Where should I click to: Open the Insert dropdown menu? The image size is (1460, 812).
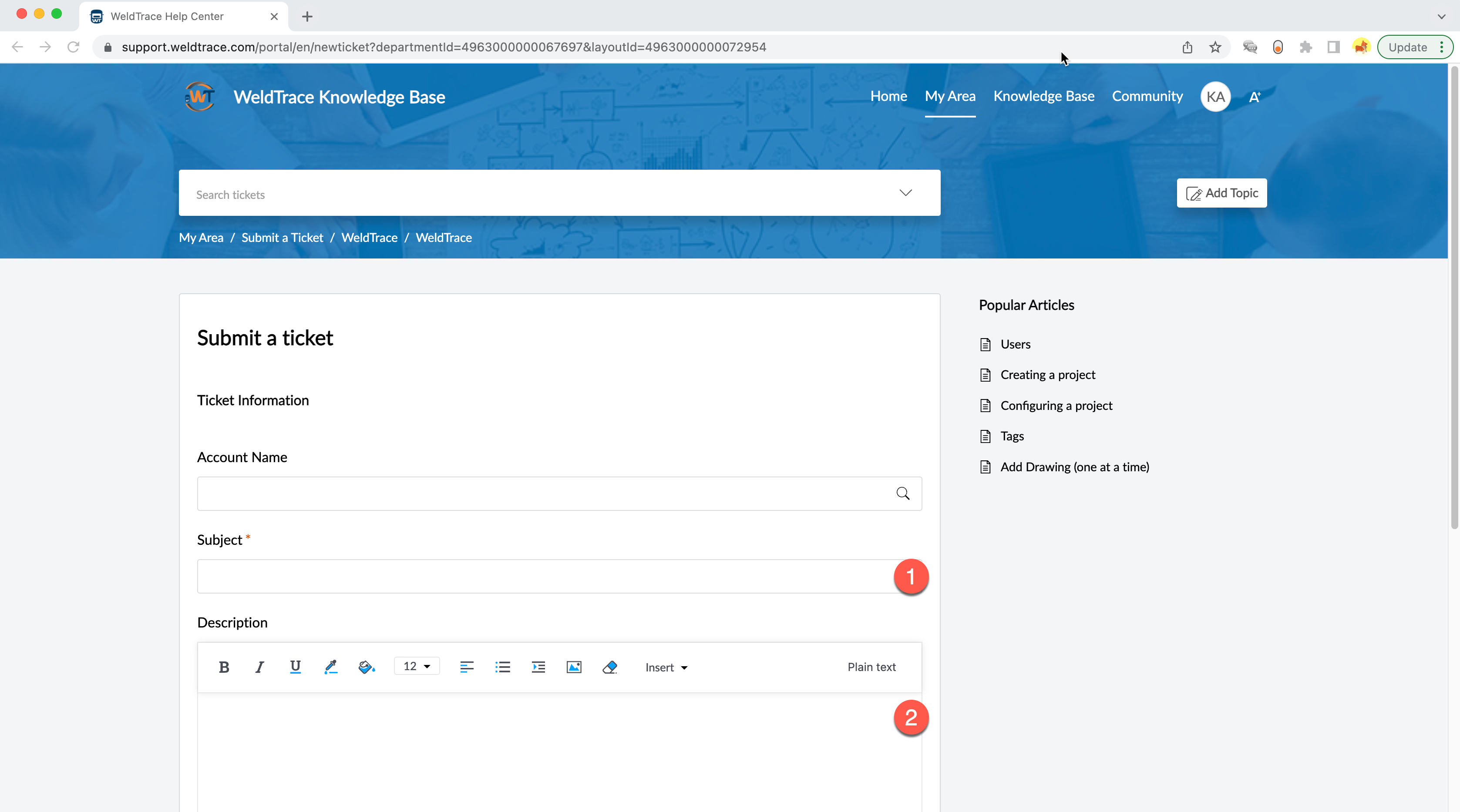pos(666,668)
